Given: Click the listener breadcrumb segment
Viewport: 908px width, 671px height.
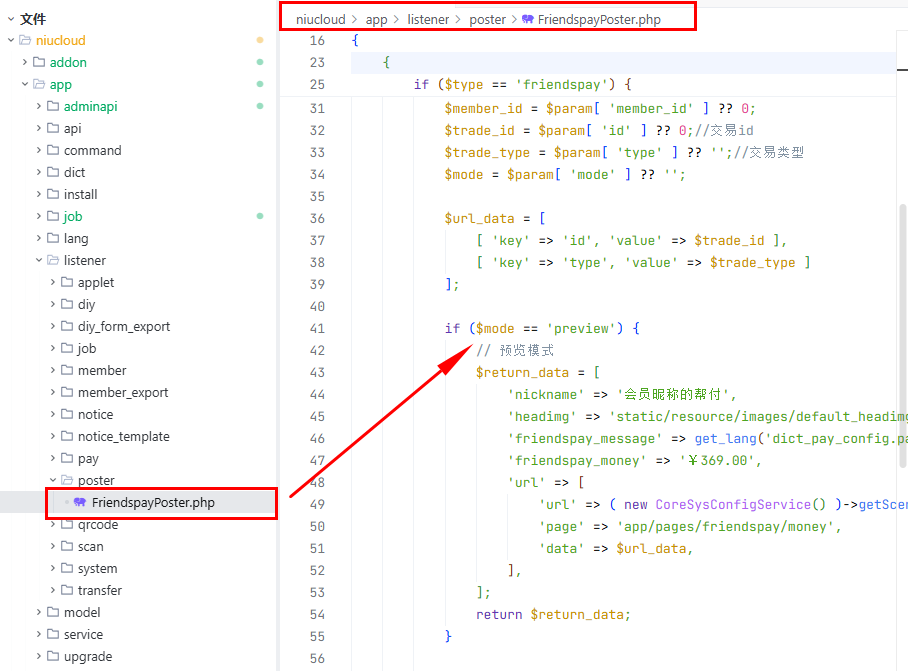Looking at the screenshot, I should coord(428,19).
